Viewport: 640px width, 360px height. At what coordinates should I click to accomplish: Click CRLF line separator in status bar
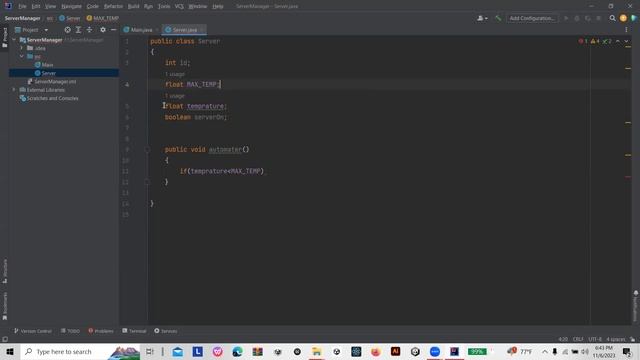pos(578,339)
